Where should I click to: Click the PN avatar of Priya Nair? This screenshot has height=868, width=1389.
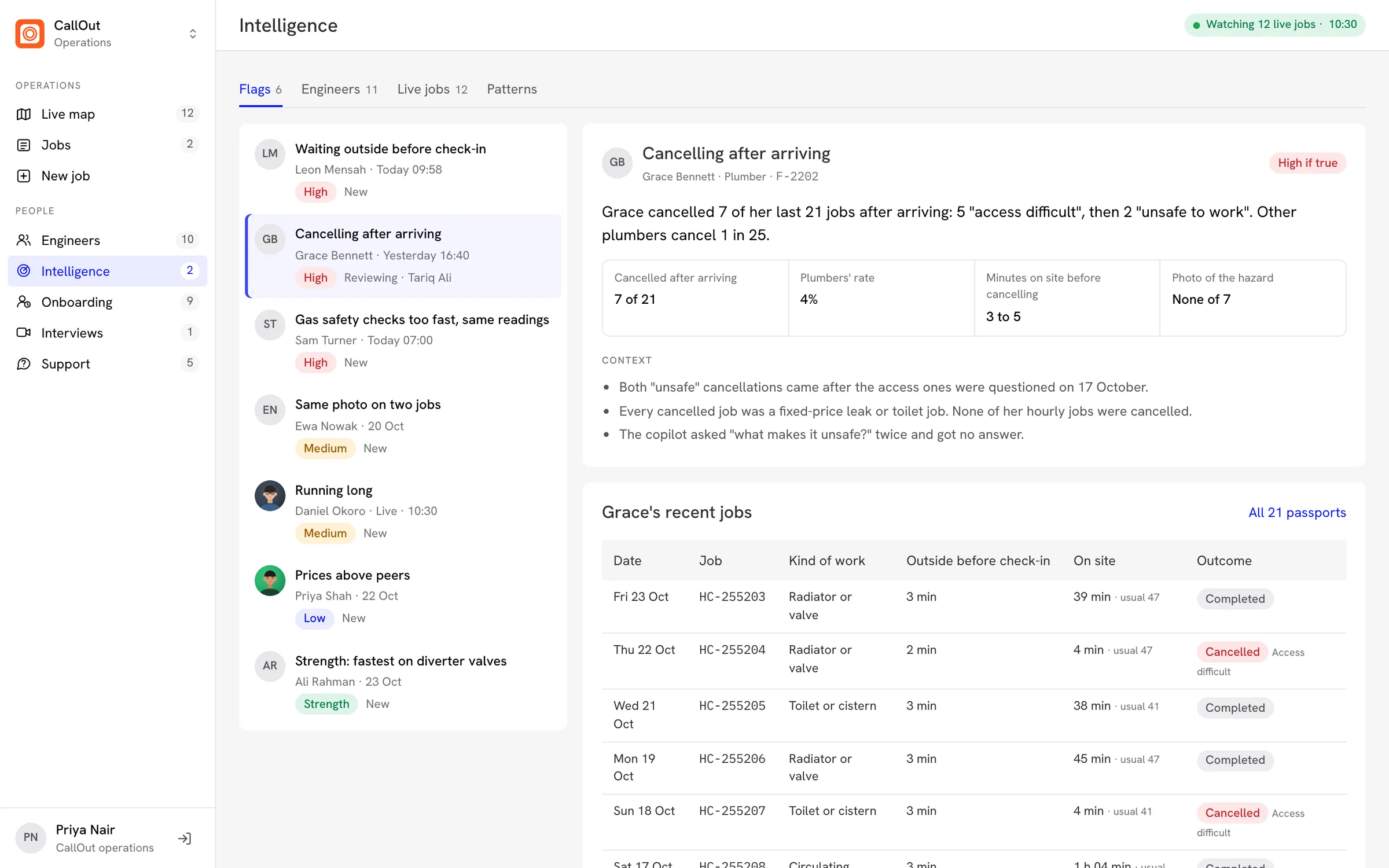(31, 838)
